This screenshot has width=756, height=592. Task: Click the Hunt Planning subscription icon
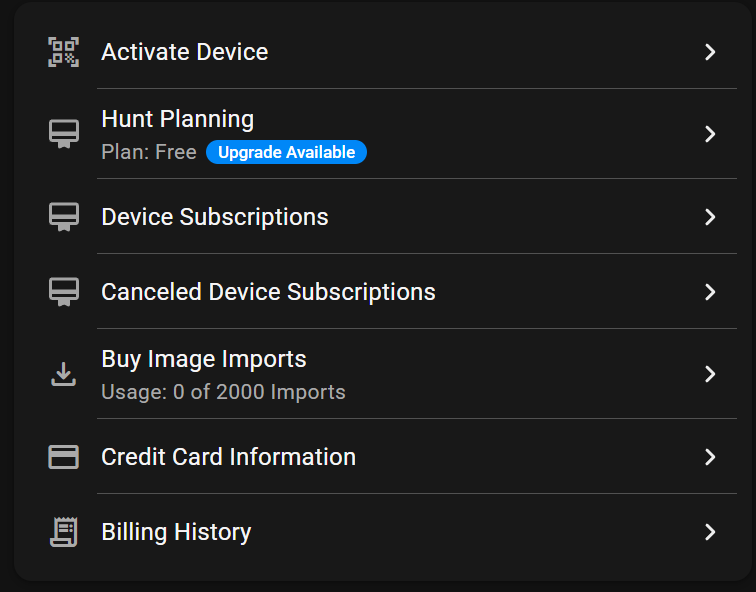pyautogui.click(x=64, y=134)
